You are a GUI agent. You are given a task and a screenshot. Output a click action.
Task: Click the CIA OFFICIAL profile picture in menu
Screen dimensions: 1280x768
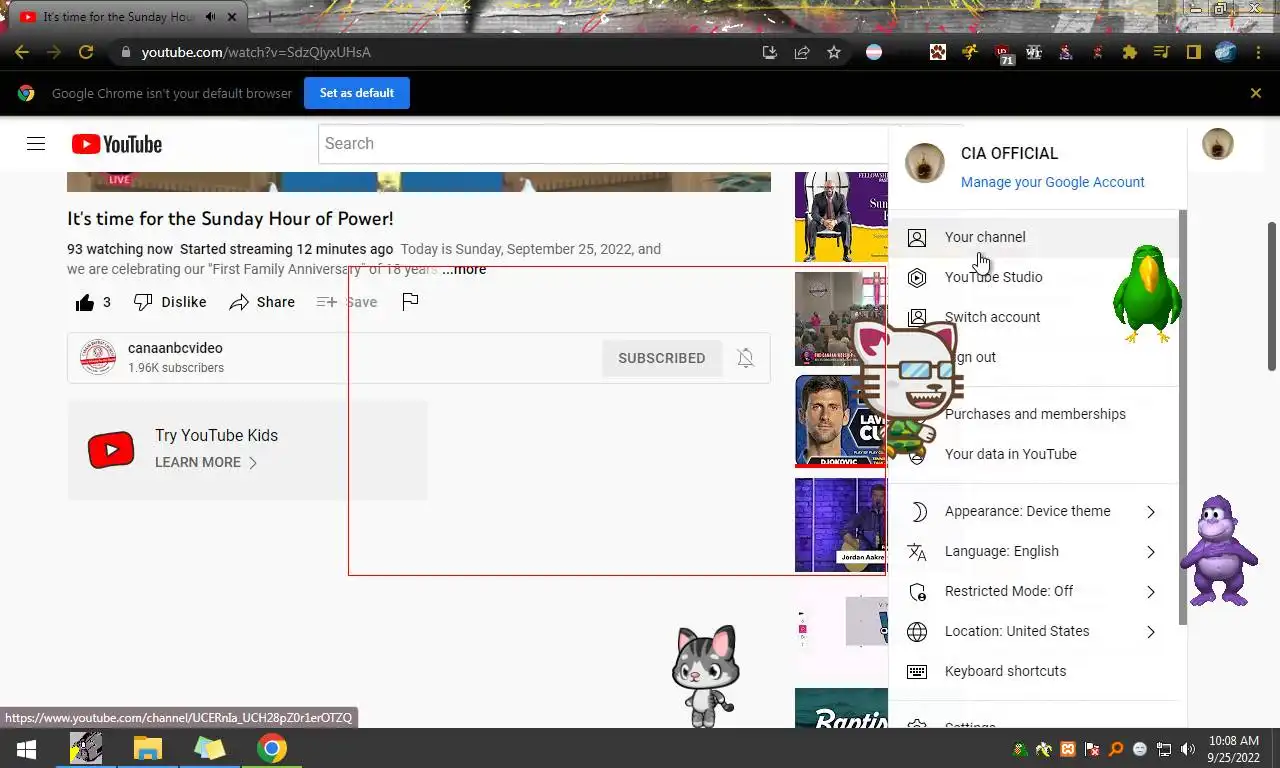(x=925, y=163)
